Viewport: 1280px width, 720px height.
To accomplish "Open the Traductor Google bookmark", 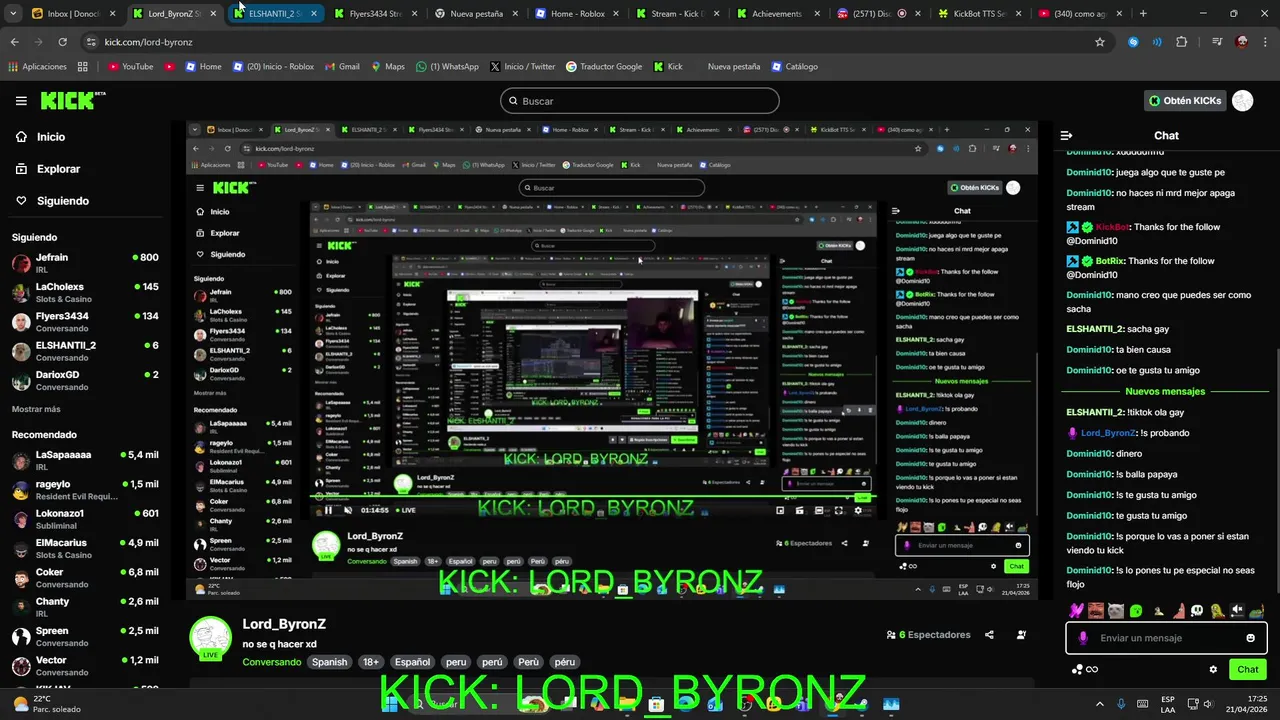I will pos(604,67).
